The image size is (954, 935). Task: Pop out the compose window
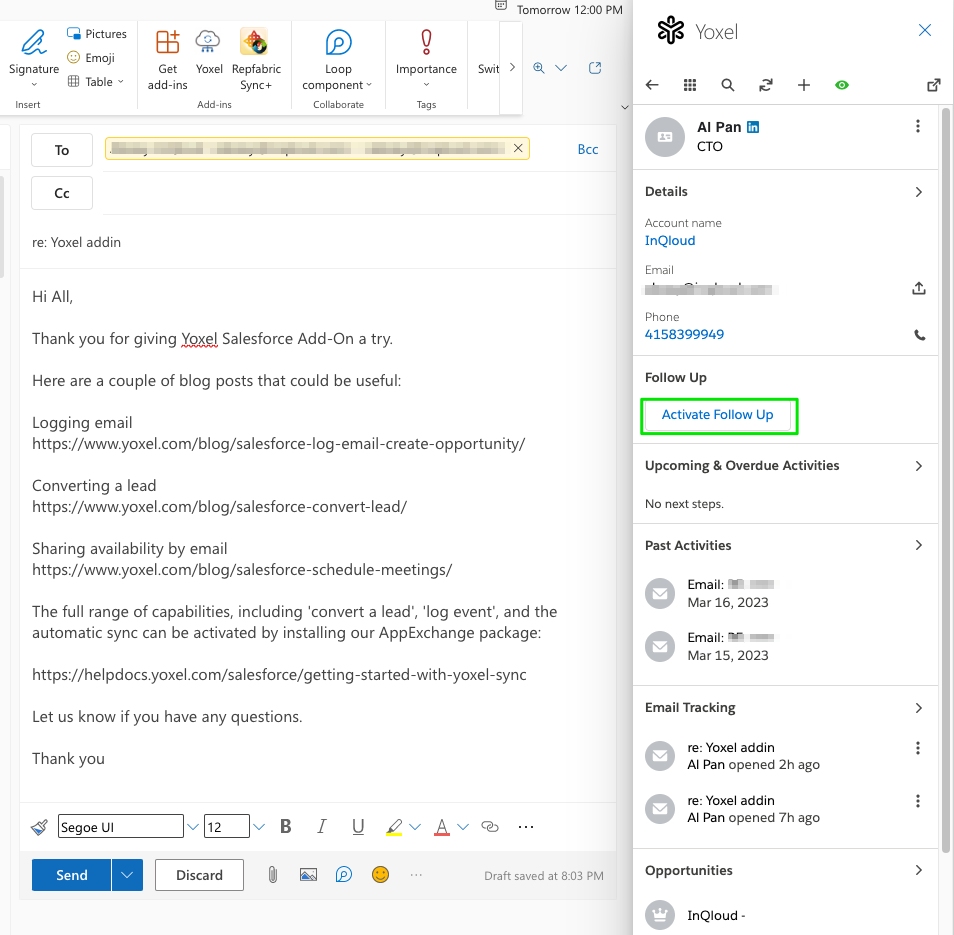(595, 68)
